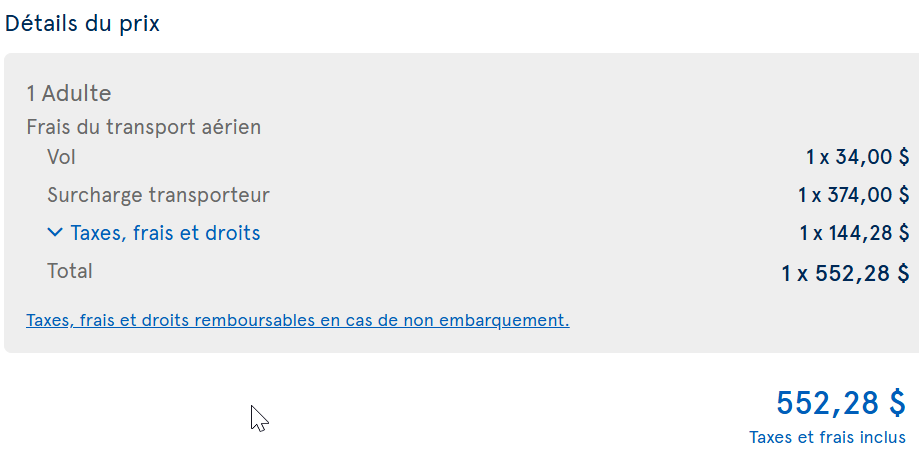This screenshot has height=456, width=919.
Task: Click the 1 x 144,28 $ taxes amount
Action: 854,233
